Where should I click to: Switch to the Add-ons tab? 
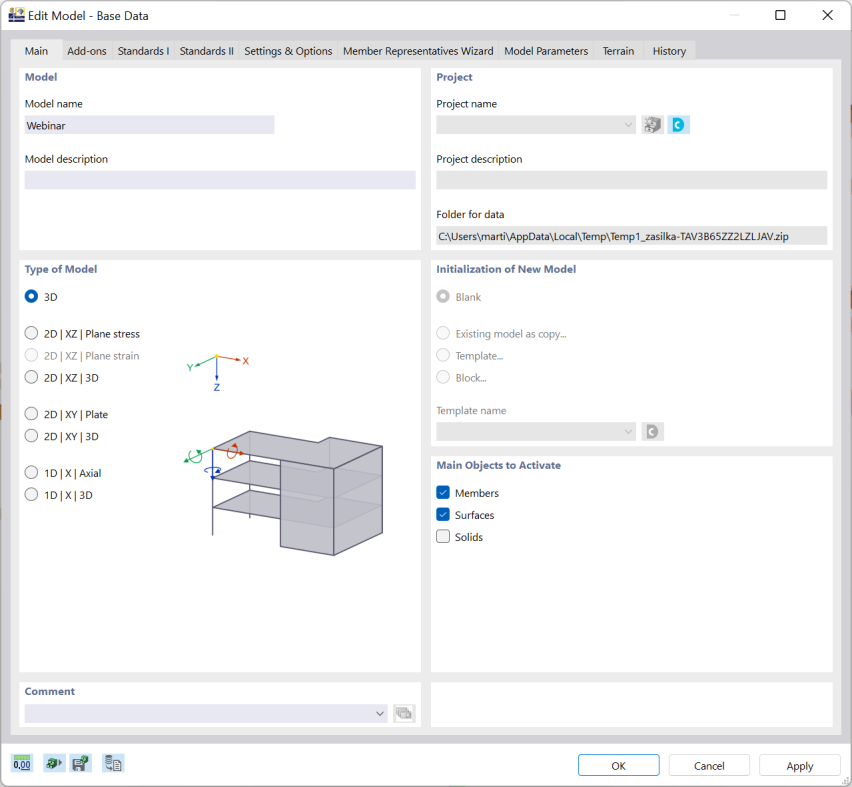[x=86, y=51]
